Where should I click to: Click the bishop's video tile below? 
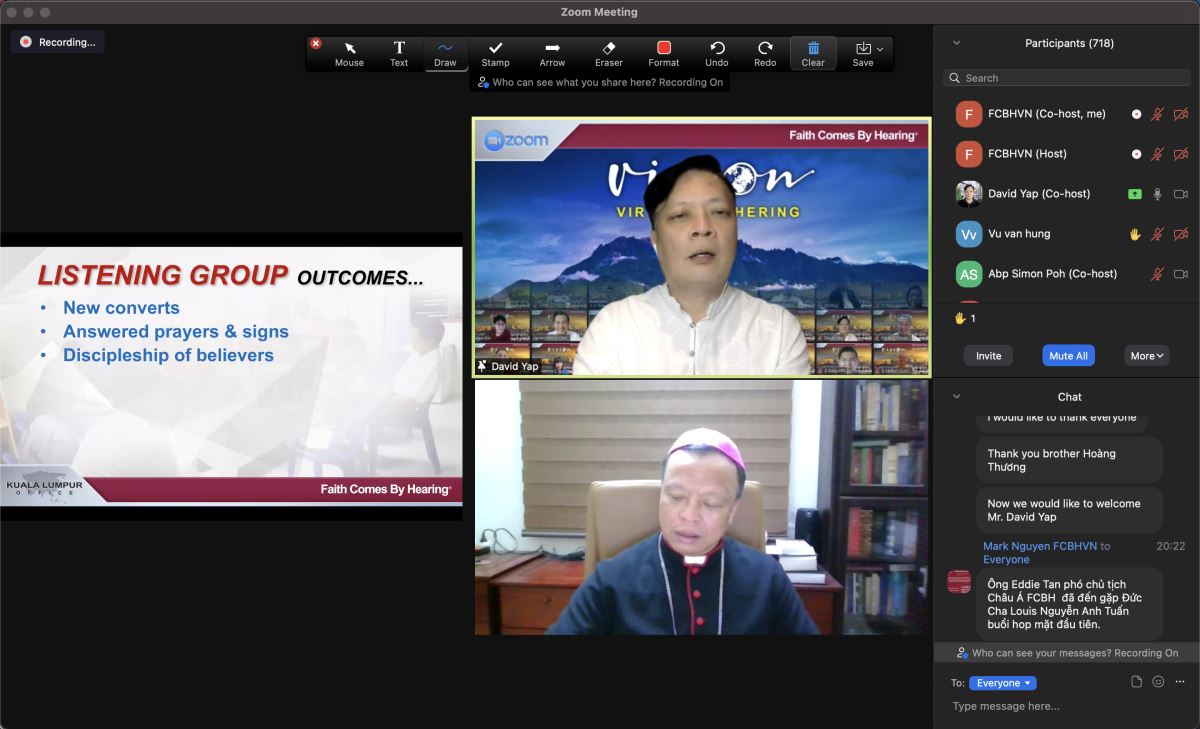pyautogui.click(x=702, y=507)
